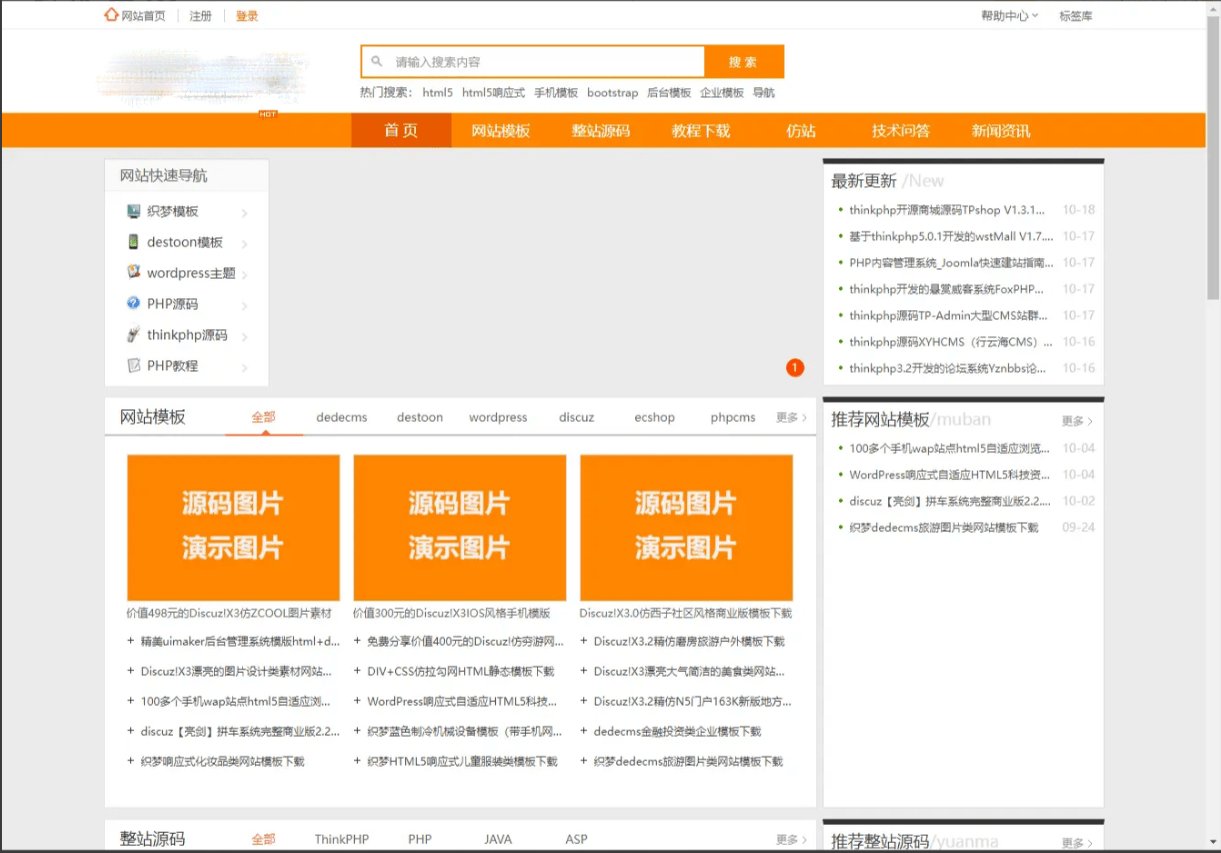
Task: Open thumbnail above Discuz!X3IOS风格手机模板
Action: 460,528
